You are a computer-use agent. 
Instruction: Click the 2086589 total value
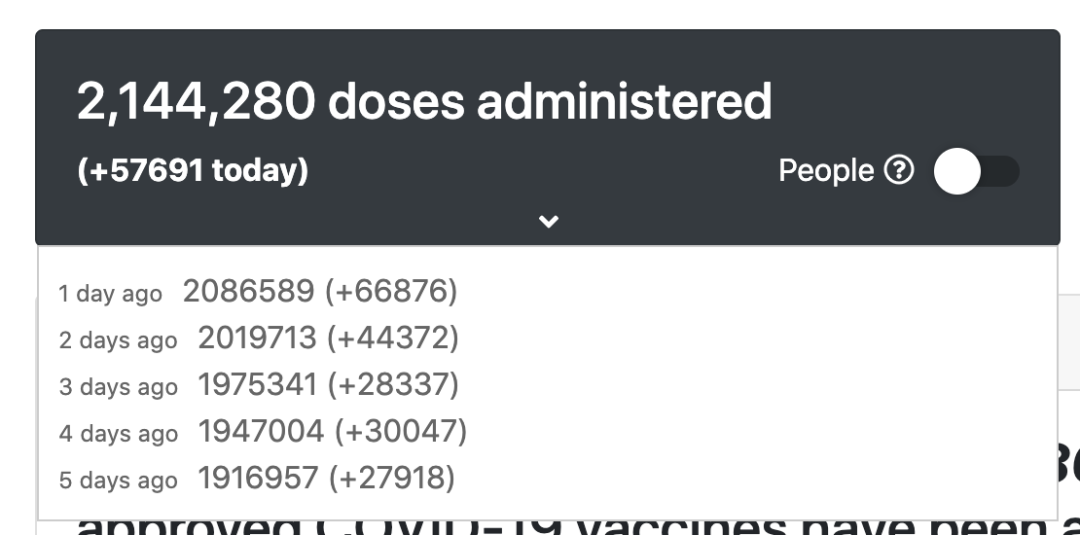tap(249, 291)
